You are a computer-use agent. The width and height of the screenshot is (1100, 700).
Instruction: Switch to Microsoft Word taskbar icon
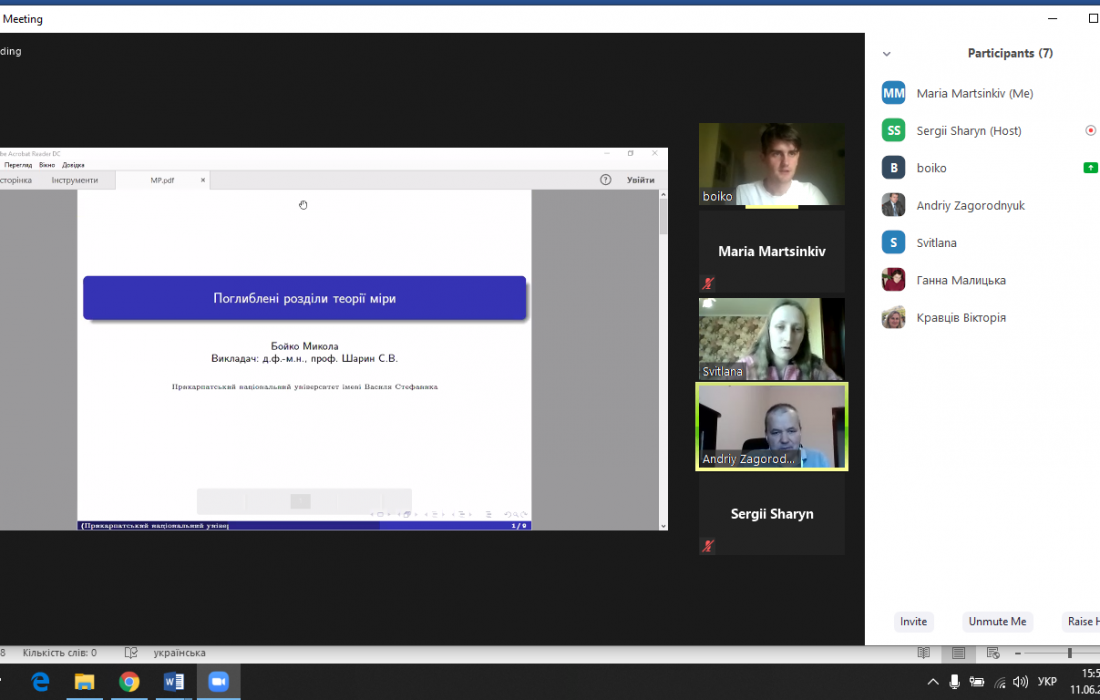[173, 682]
